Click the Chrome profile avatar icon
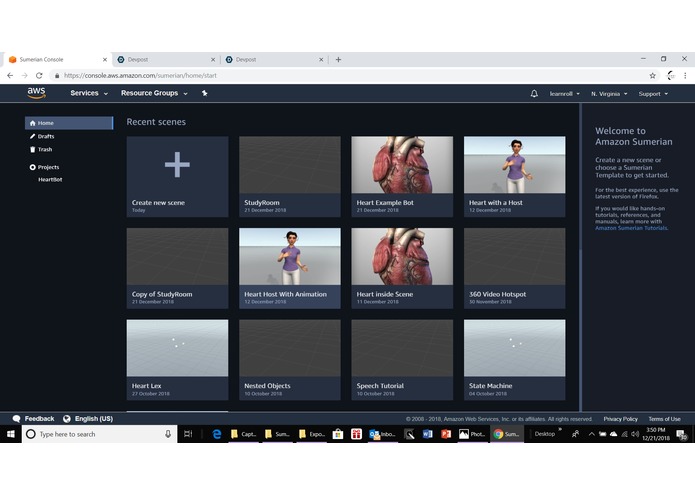 (x=671, y=76)
